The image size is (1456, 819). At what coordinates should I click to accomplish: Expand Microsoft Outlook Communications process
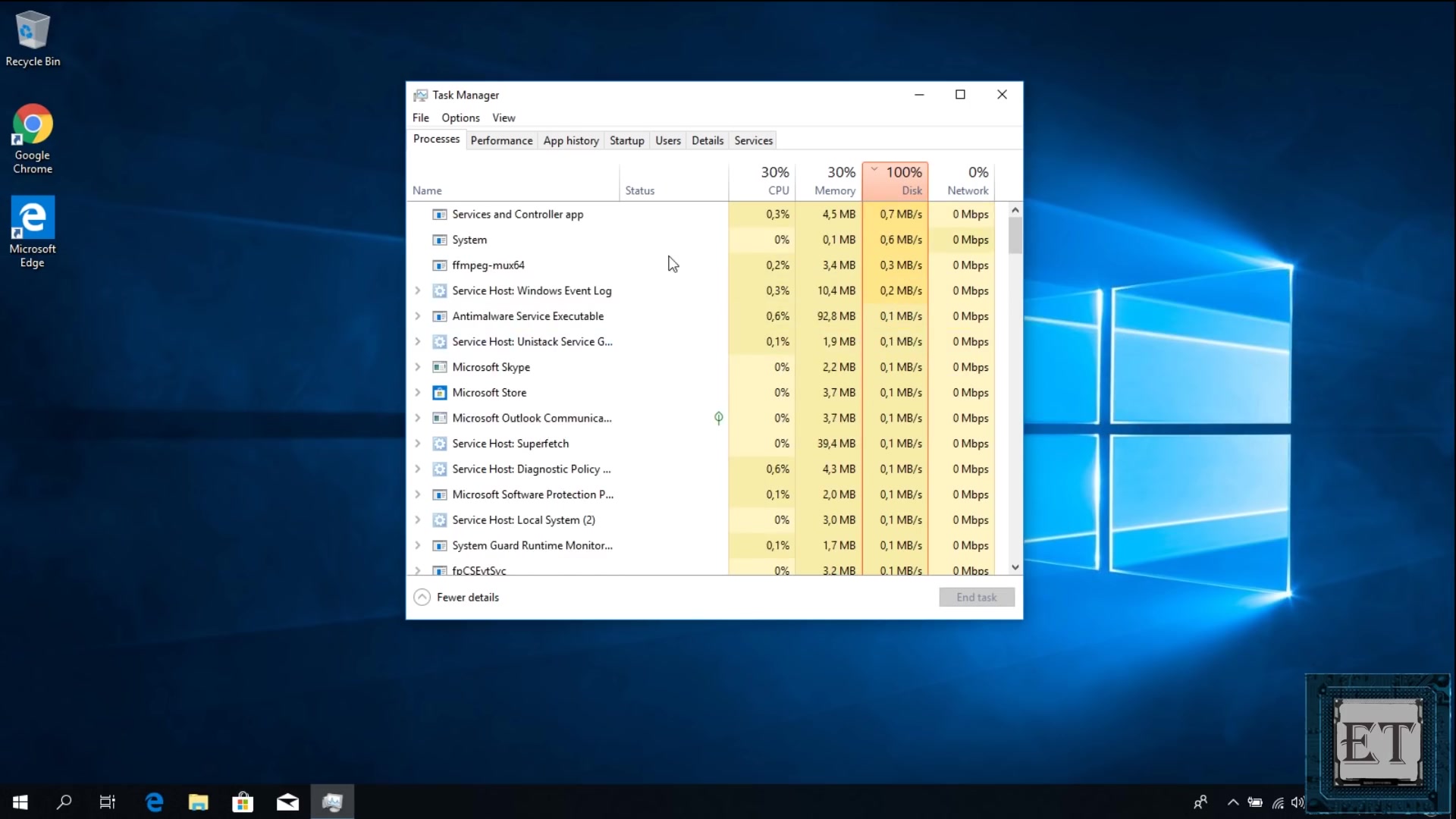tap(417, 418)
